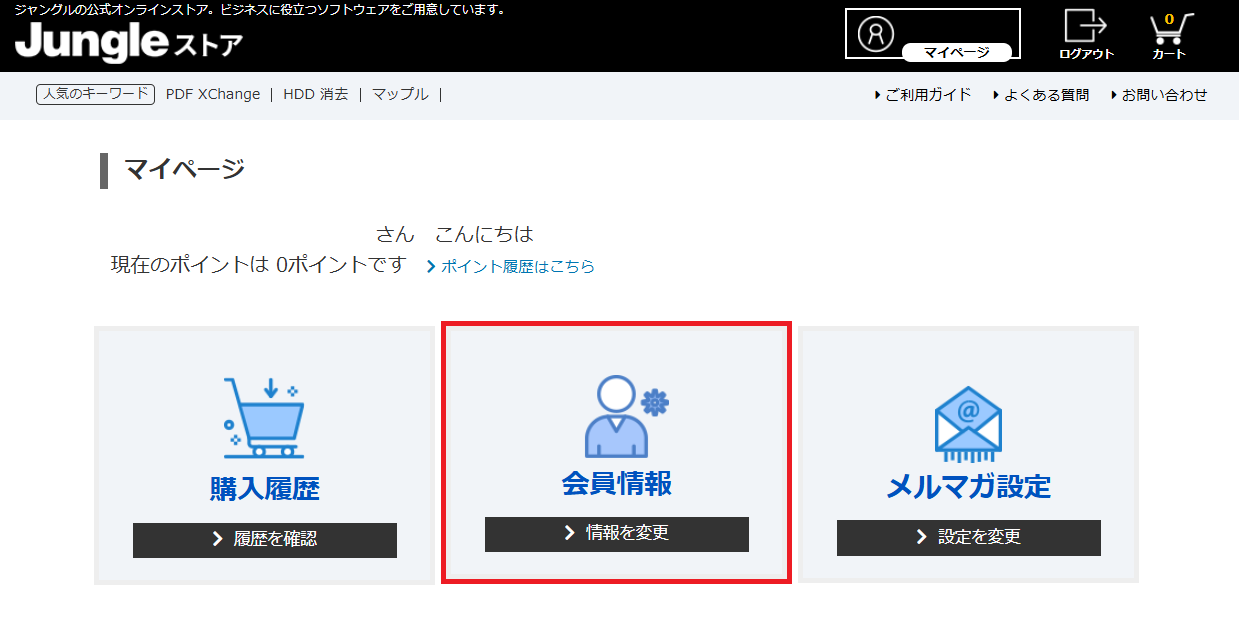Open the メルマガ設定 panel
Image resolution: width=1239 pixels, height=619 pixels.
[x=966, y=453]
